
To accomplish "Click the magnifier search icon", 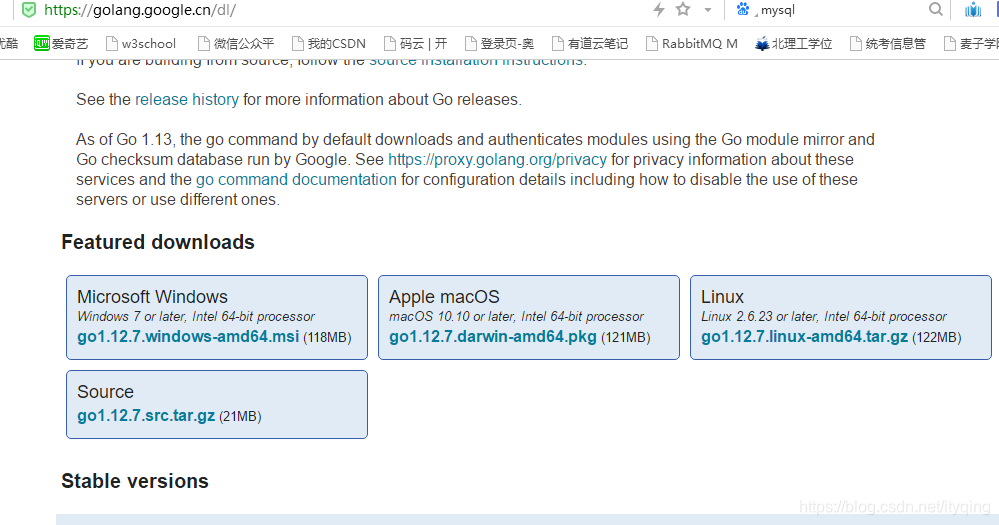I will 935,9.
